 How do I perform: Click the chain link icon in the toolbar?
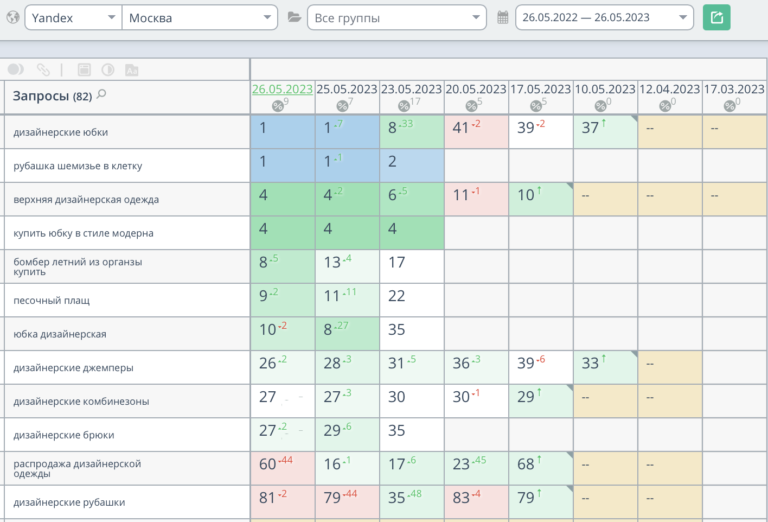click(43, 70)
